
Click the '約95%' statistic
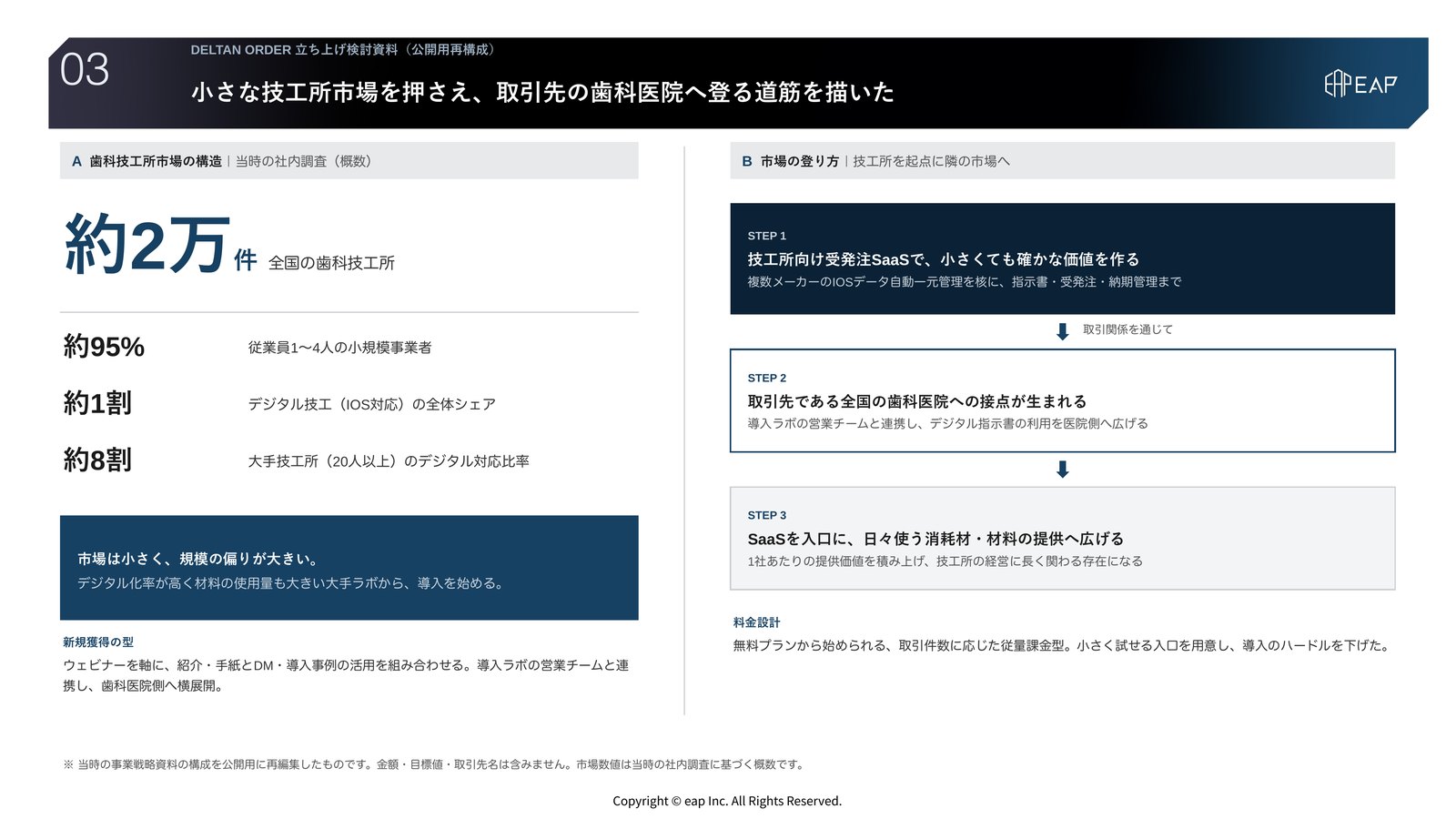point(104,347)
